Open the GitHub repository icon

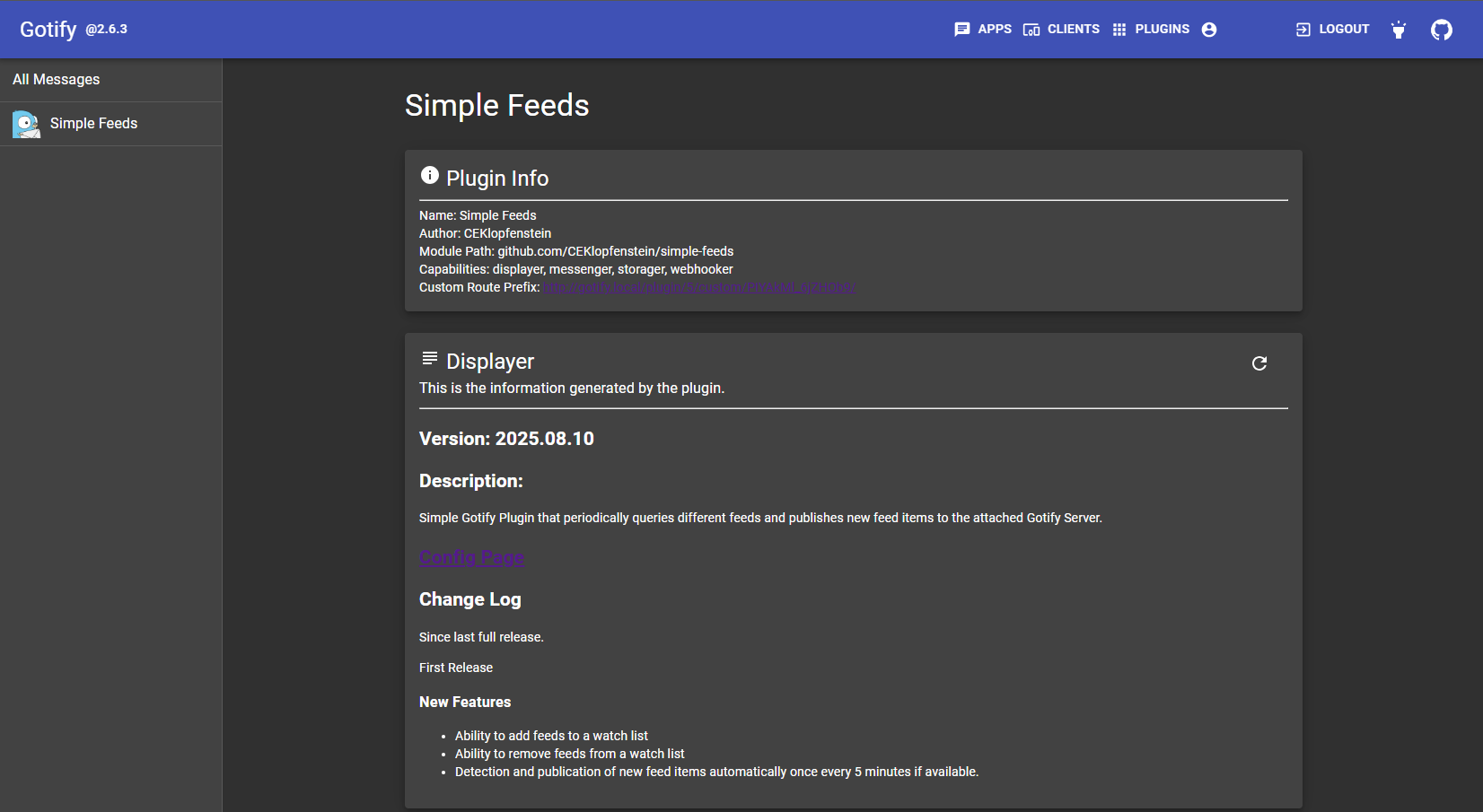[1441, 30]
